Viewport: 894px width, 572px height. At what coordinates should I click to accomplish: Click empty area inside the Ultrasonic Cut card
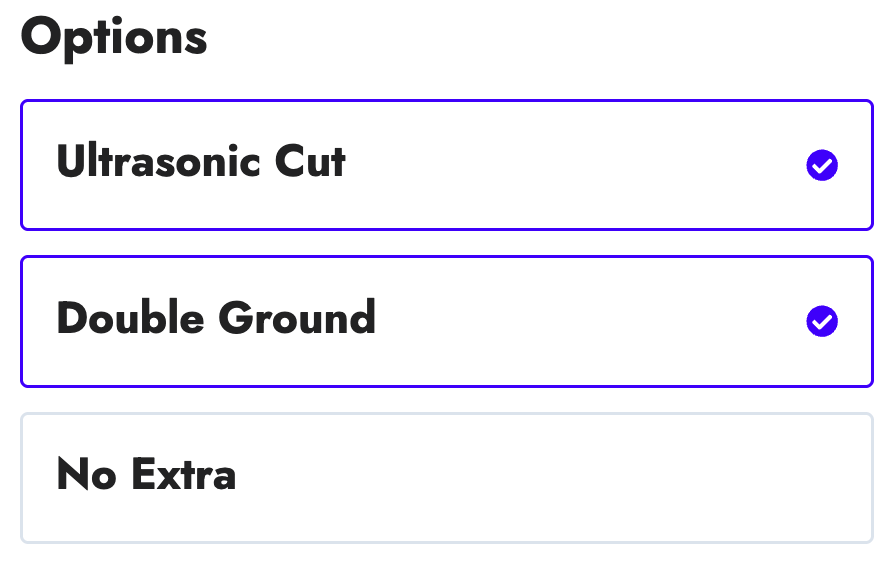tap(570, 165)
